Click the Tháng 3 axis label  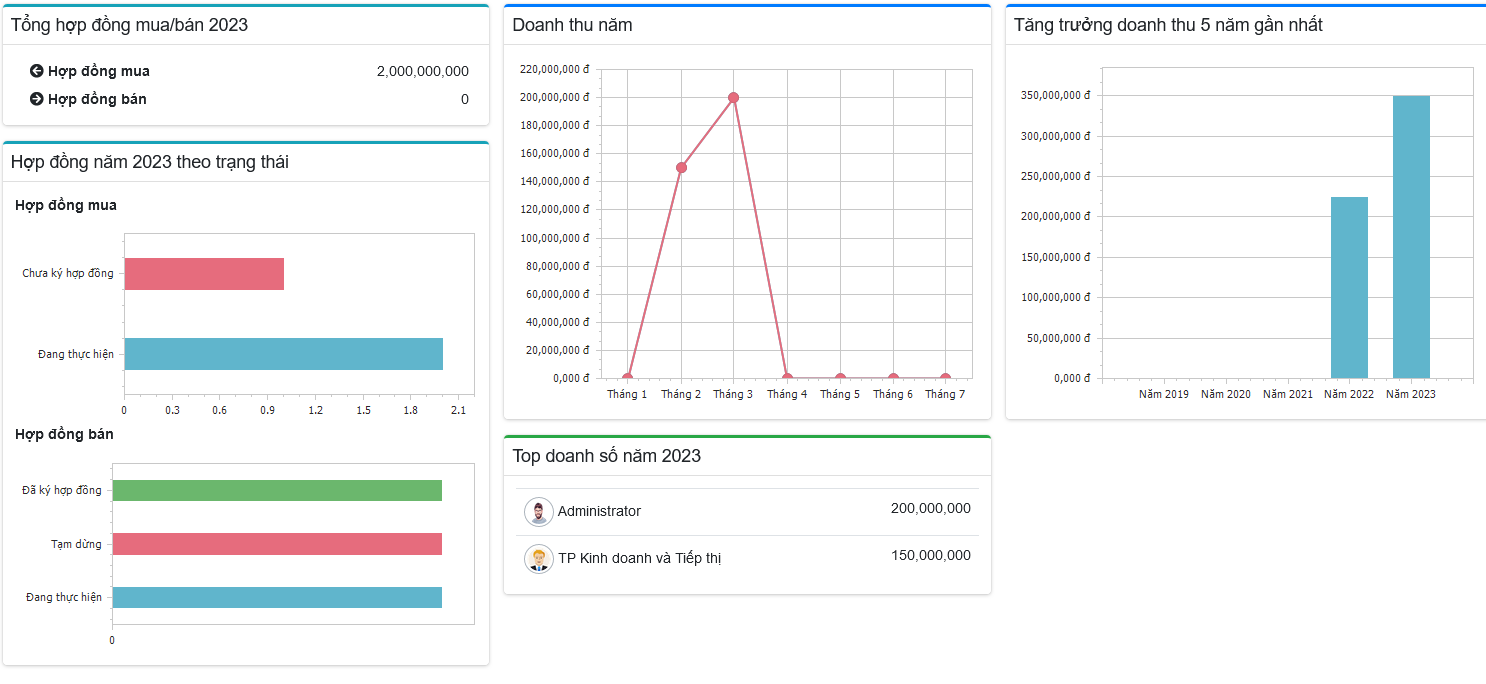(733, 394)
